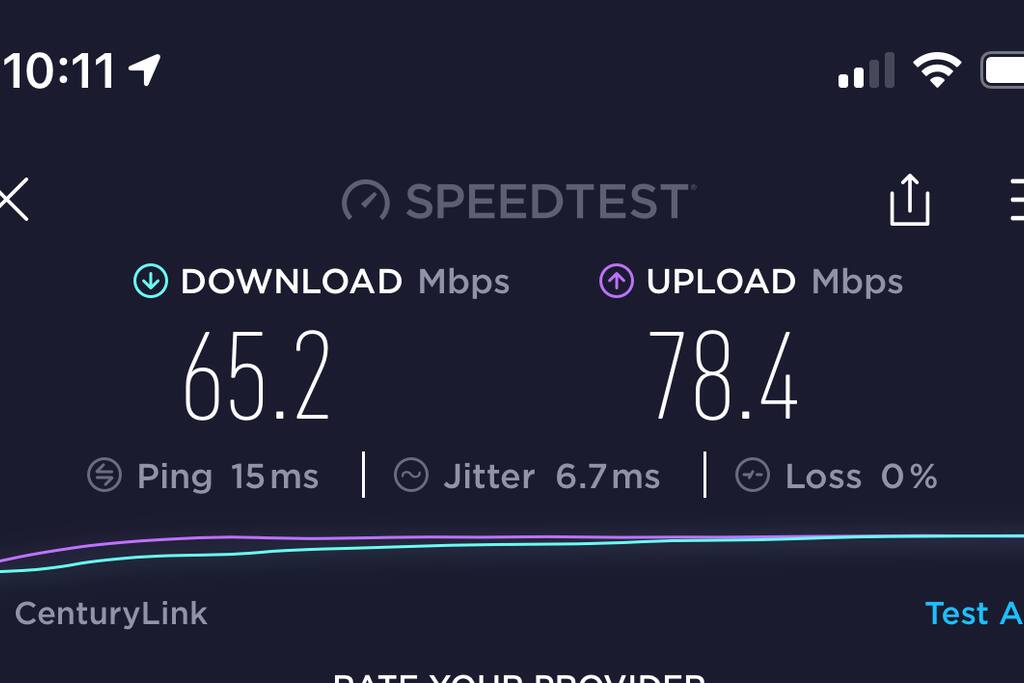The image size is (1024, 683).
Task: Tap the download arrow circle icon
Action: pos(151,281)
